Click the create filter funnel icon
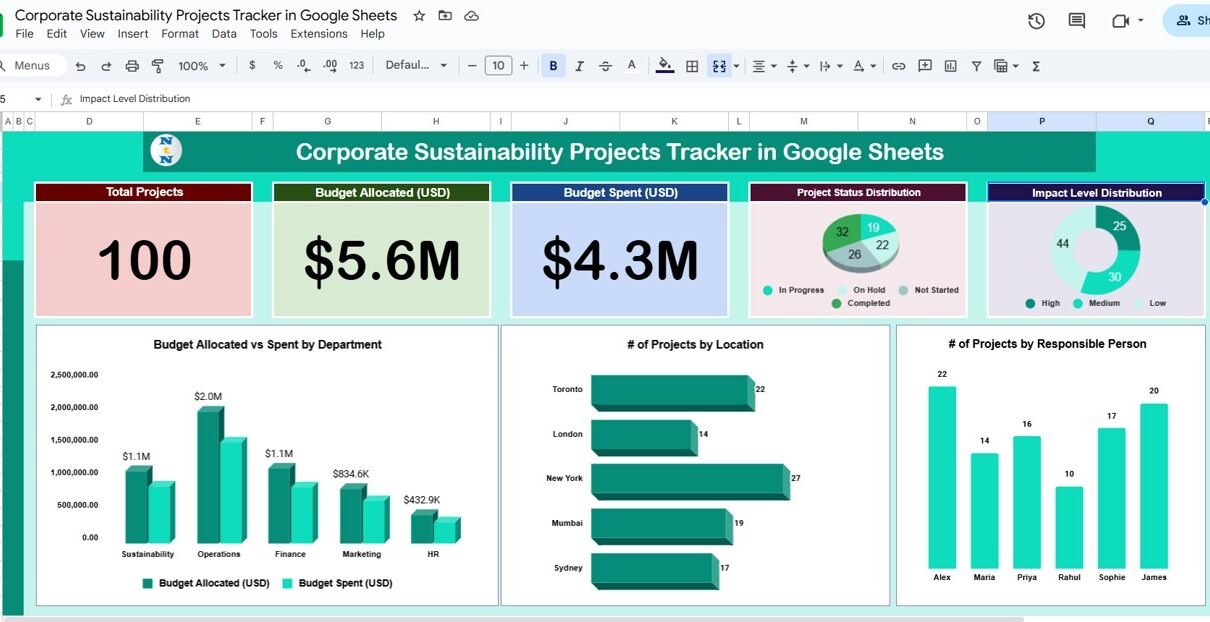 976,66
